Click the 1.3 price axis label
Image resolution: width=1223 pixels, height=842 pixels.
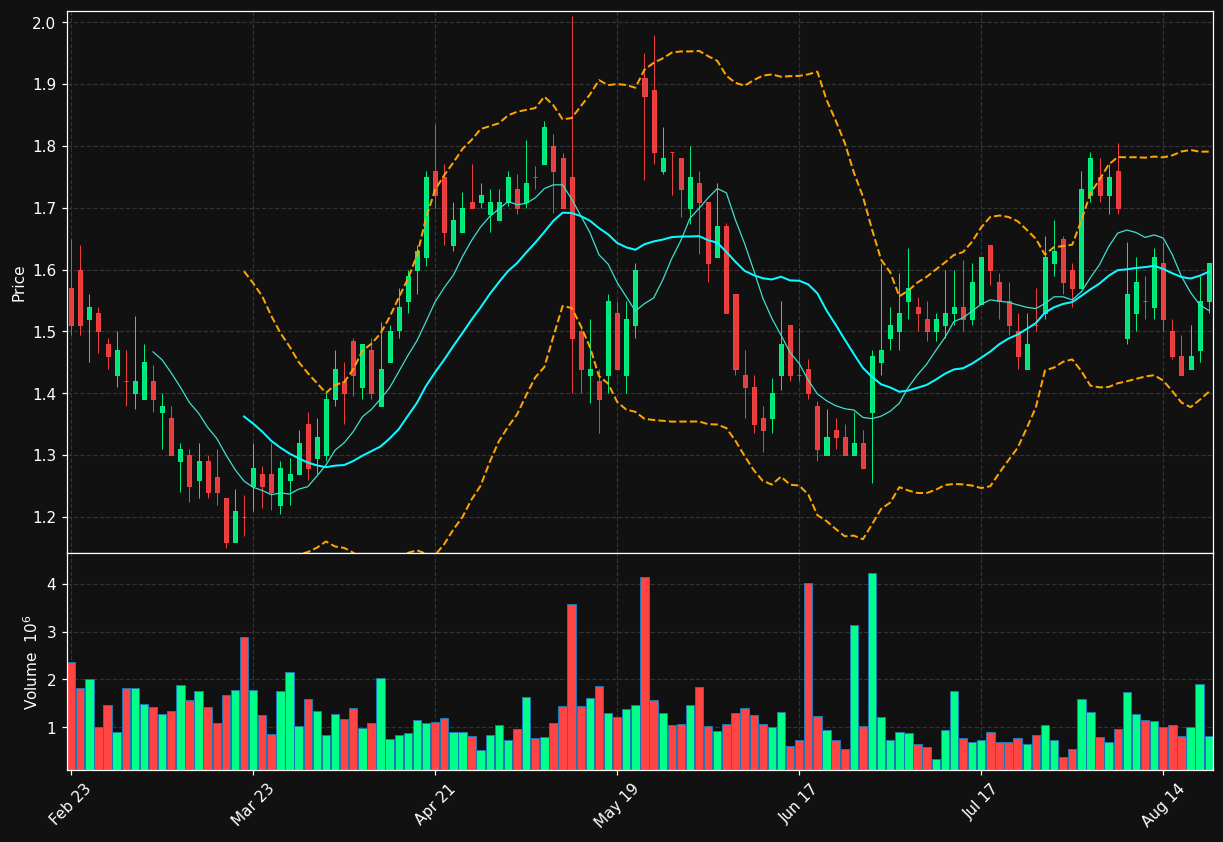[45, 456]
